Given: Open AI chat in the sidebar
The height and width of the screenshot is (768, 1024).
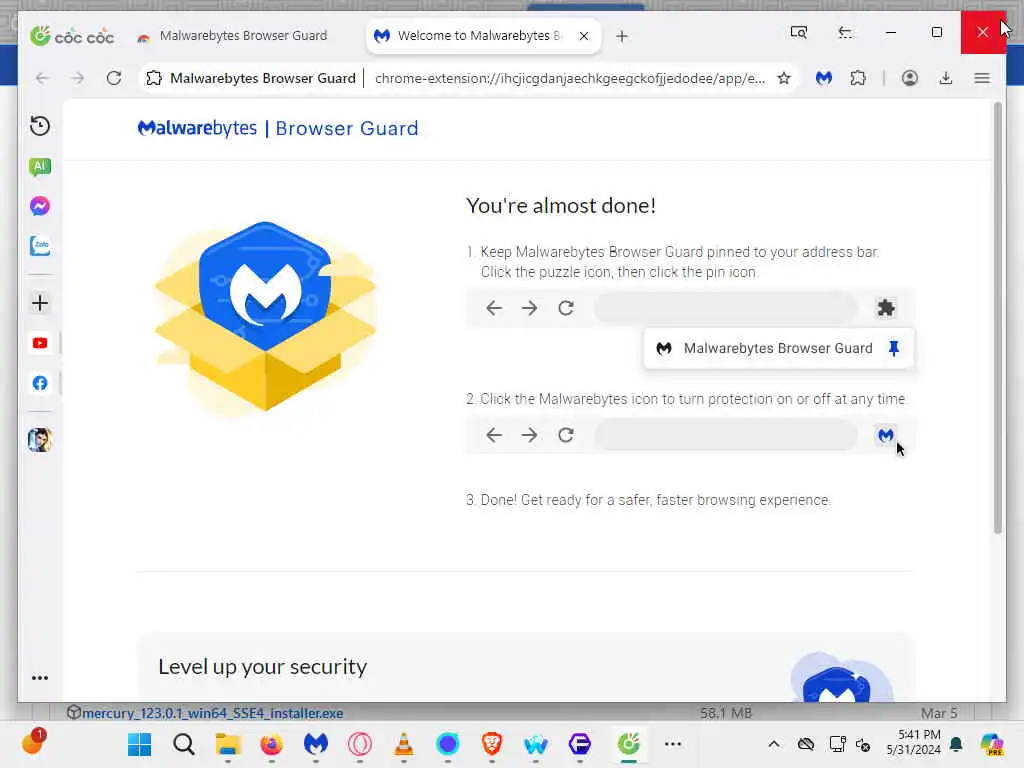Looking at the screenshot, I should [40, 167].
